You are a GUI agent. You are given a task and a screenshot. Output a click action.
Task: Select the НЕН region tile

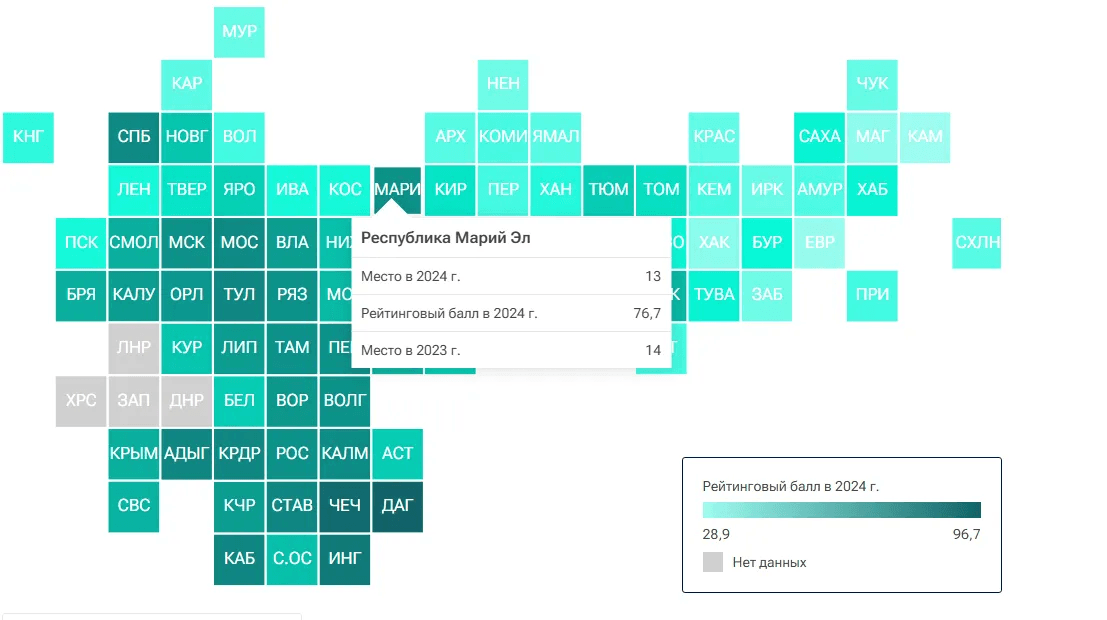tap(503, 84)
